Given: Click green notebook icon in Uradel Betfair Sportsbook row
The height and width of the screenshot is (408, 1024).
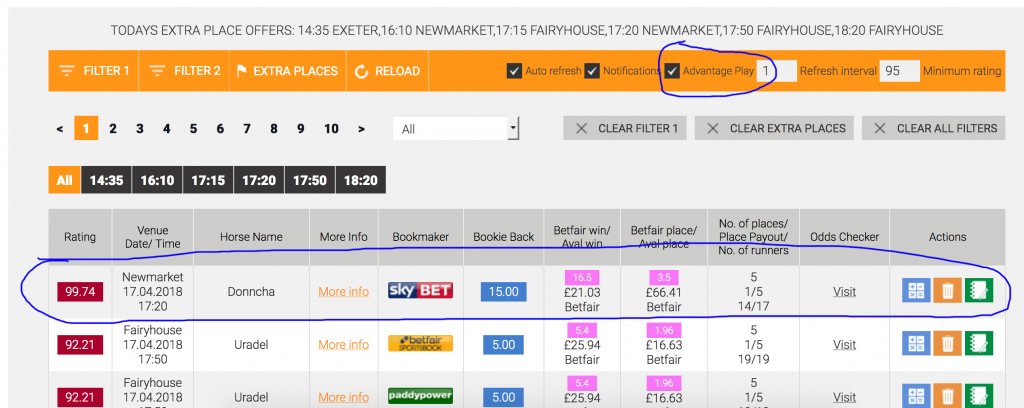Looking at the screenshot, I should click(x=978, y=345).
